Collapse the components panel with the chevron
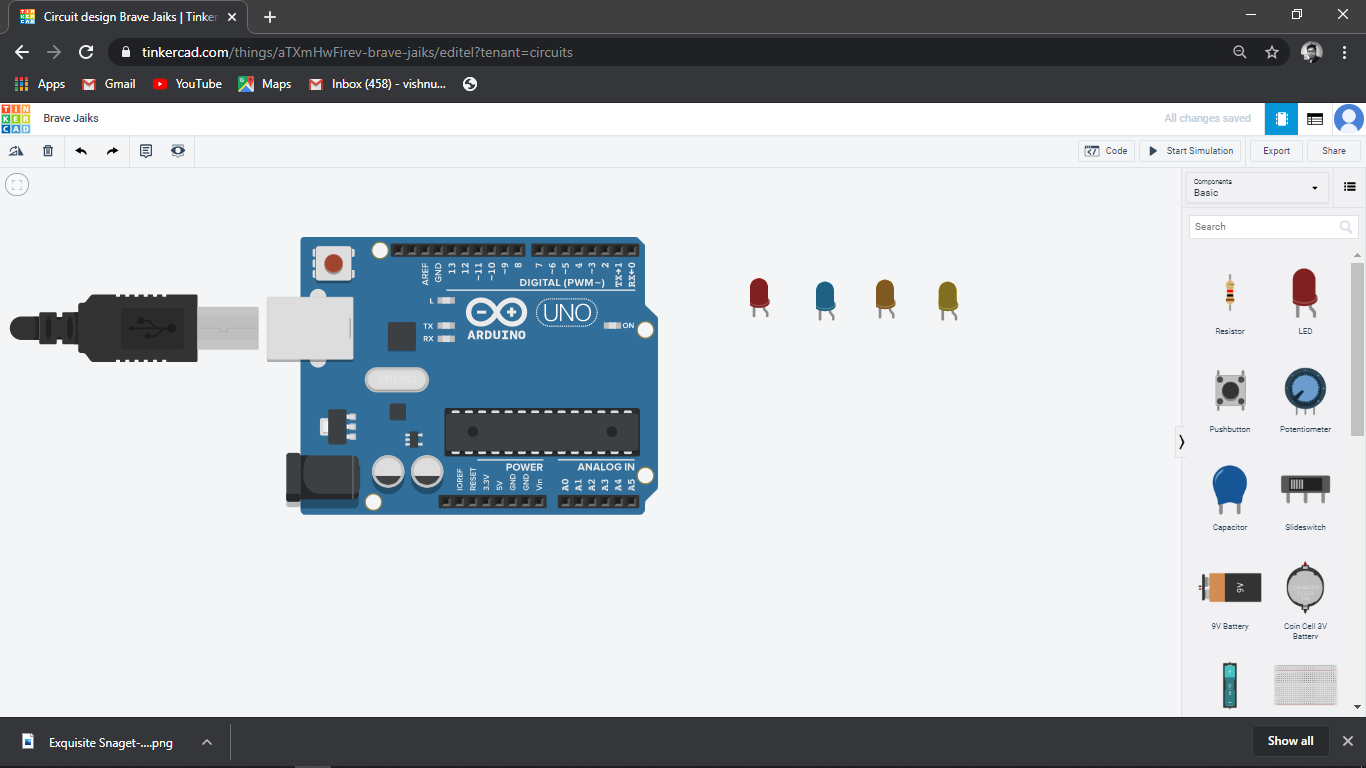Viewport: 1366px width, 768px height. [x=1181, y=441]
